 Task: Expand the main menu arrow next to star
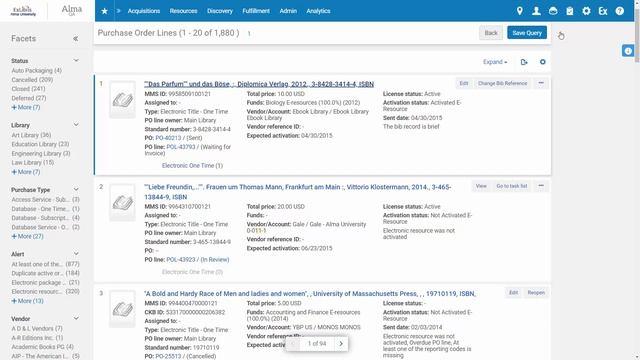(x=118, y=11)
